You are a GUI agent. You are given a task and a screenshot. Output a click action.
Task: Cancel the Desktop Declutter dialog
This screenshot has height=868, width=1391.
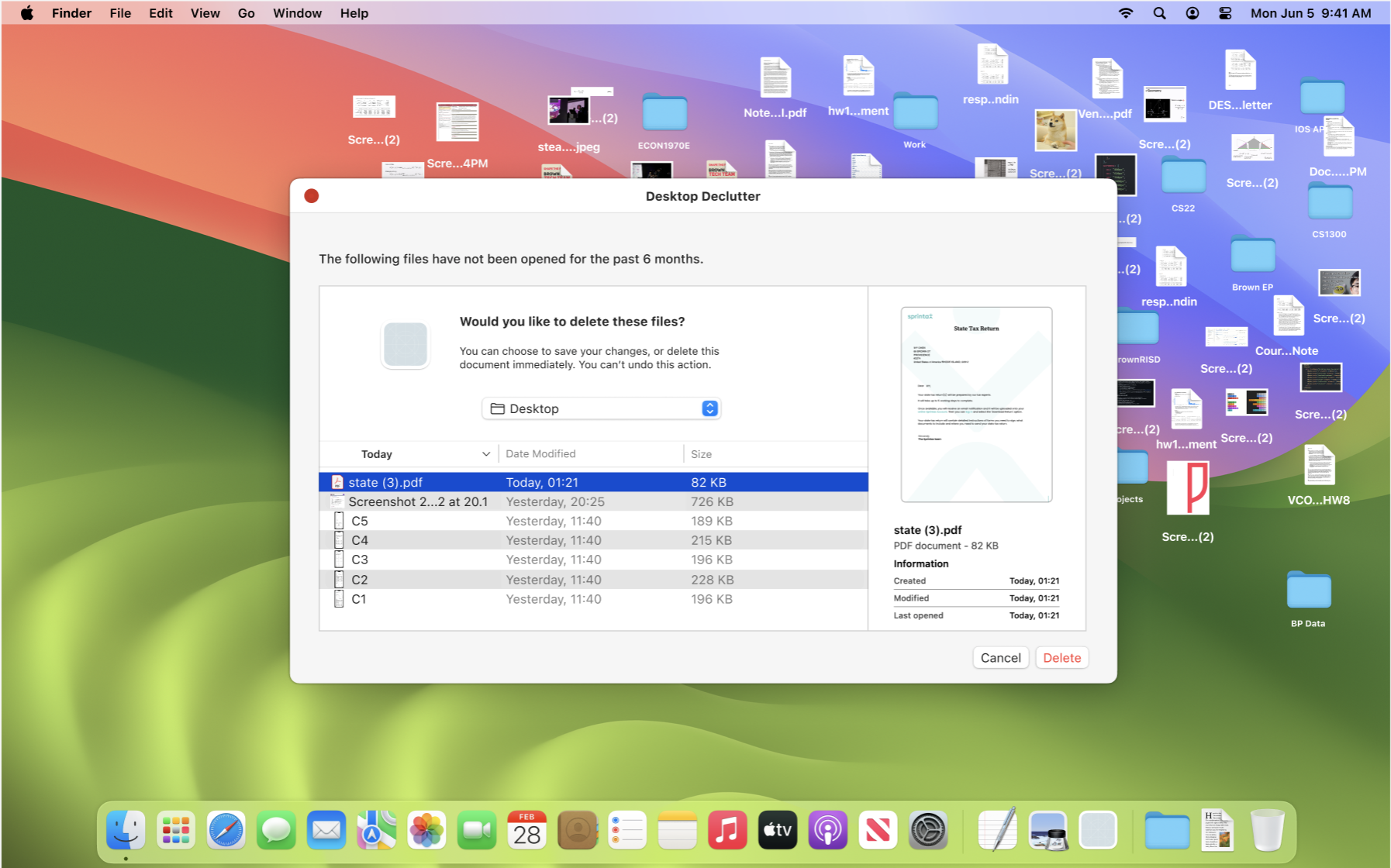(x=1000, y=658)
